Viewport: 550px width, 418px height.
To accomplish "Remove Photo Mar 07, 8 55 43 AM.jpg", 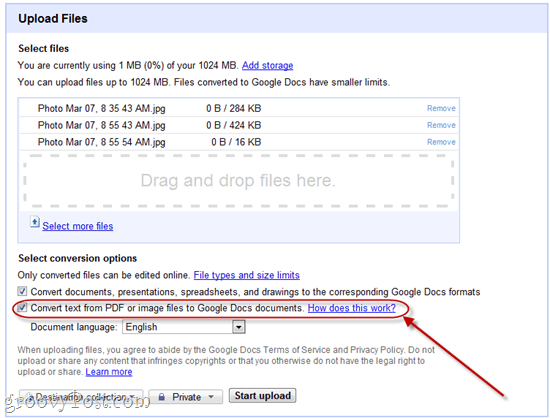I will coord(441,125).
